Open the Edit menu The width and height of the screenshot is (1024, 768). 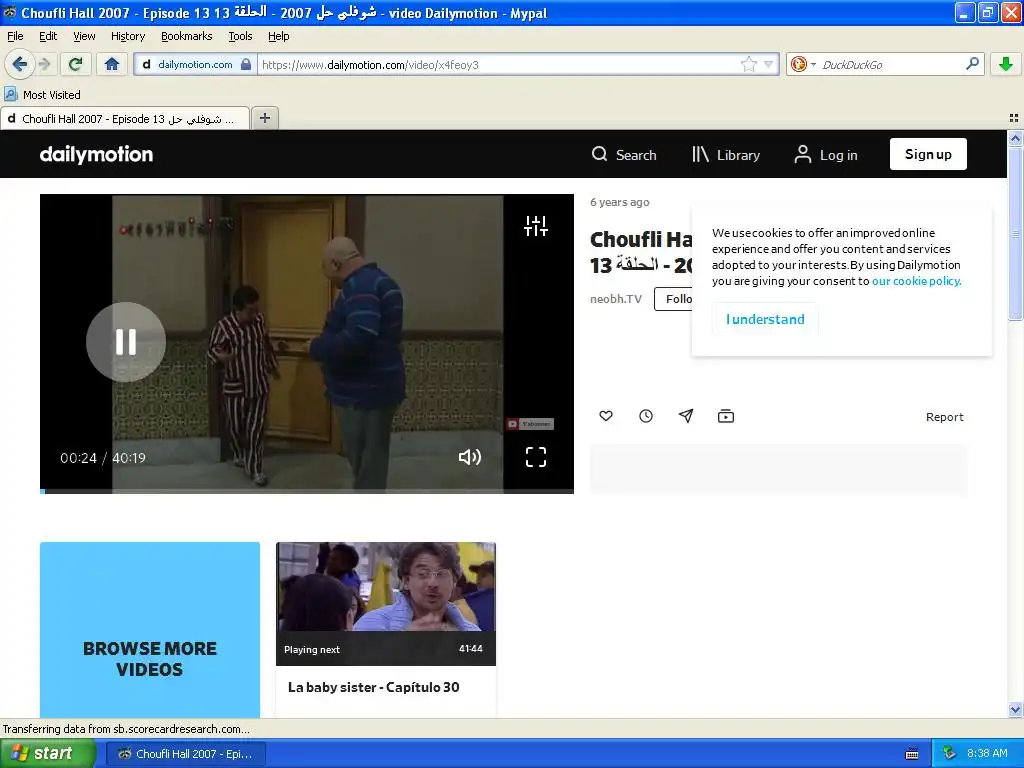(x=48, y=36)
